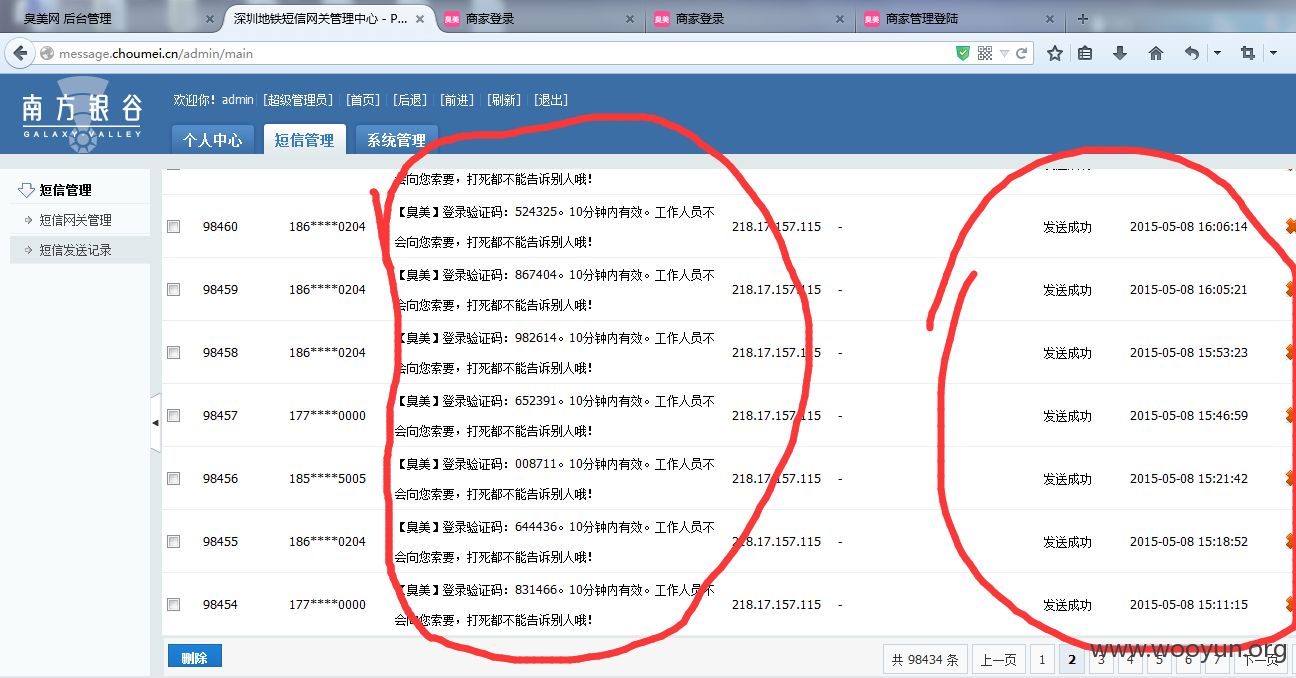Bookmark this page with the star icon
This screenshot has height=678, width=1296.
(x=1054, y=53)
